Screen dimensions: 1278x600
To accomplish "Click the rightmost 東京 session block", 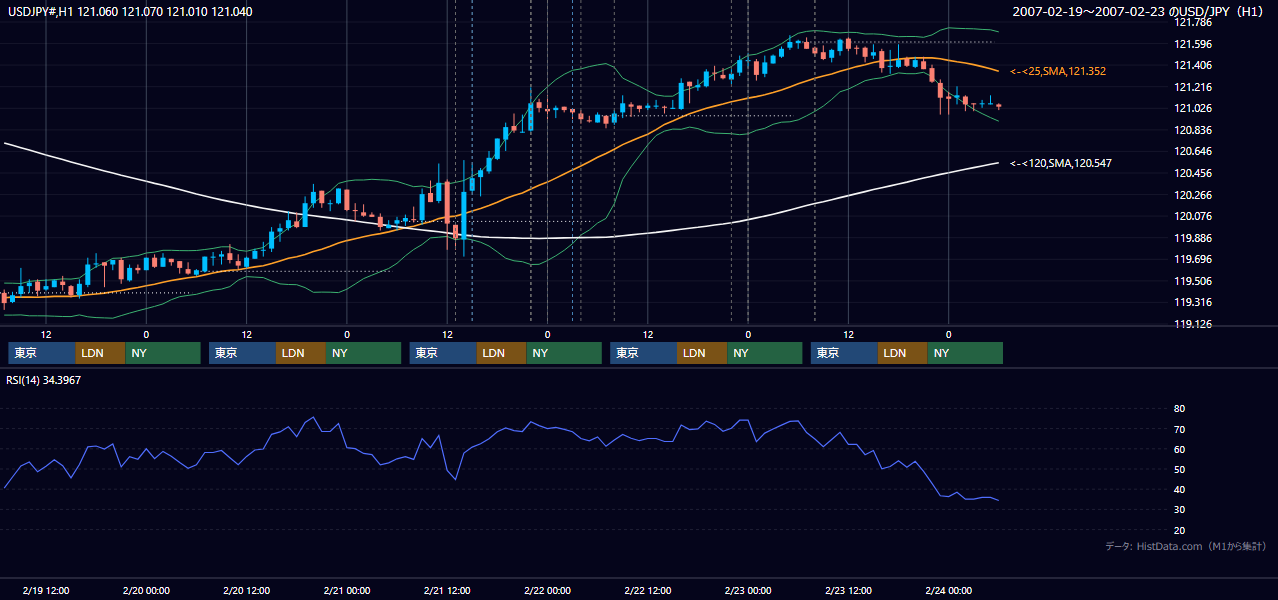I will [844, 353].
